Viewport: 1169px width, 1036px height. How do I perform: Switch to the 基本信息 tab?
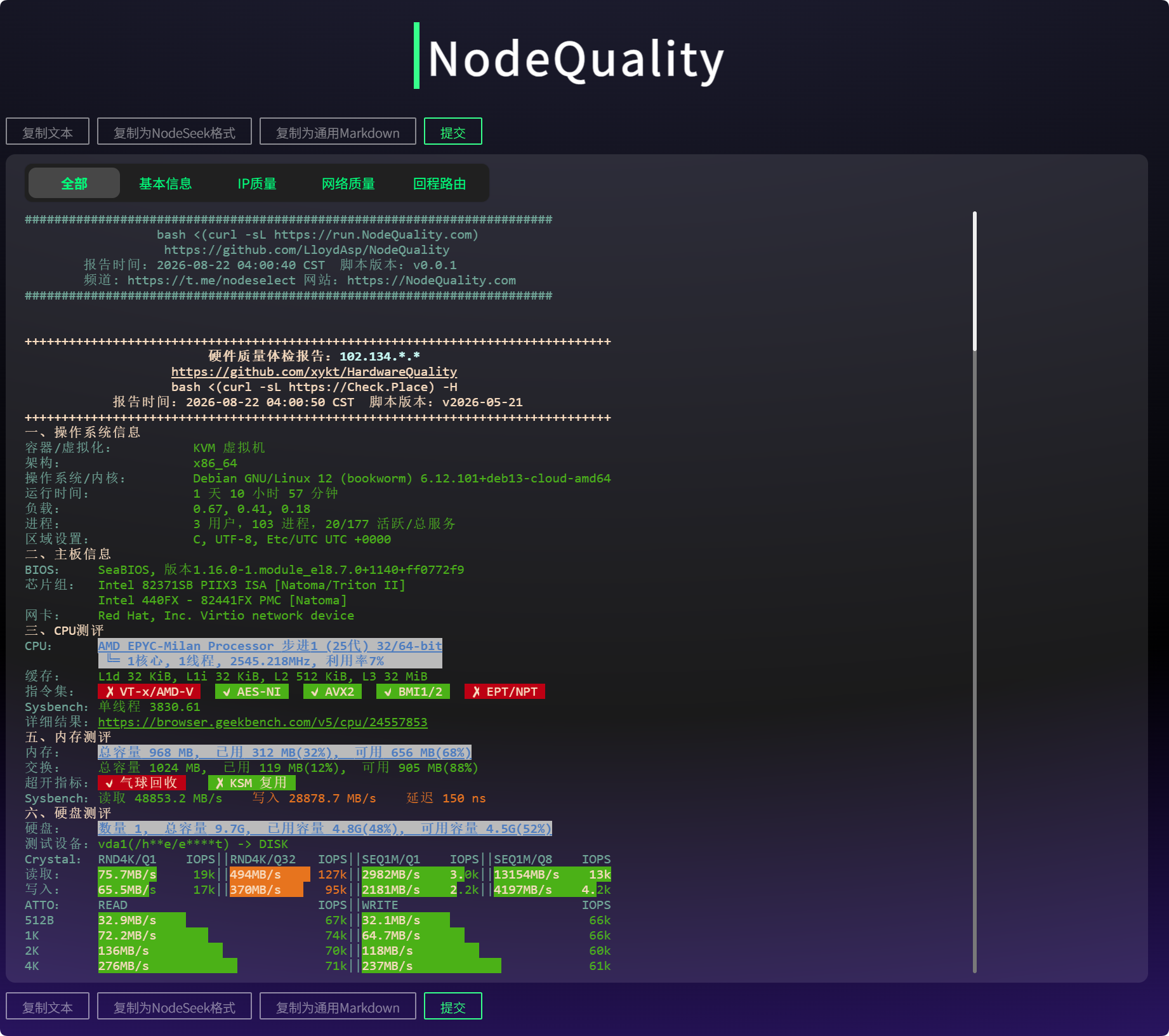pos(166,183)
